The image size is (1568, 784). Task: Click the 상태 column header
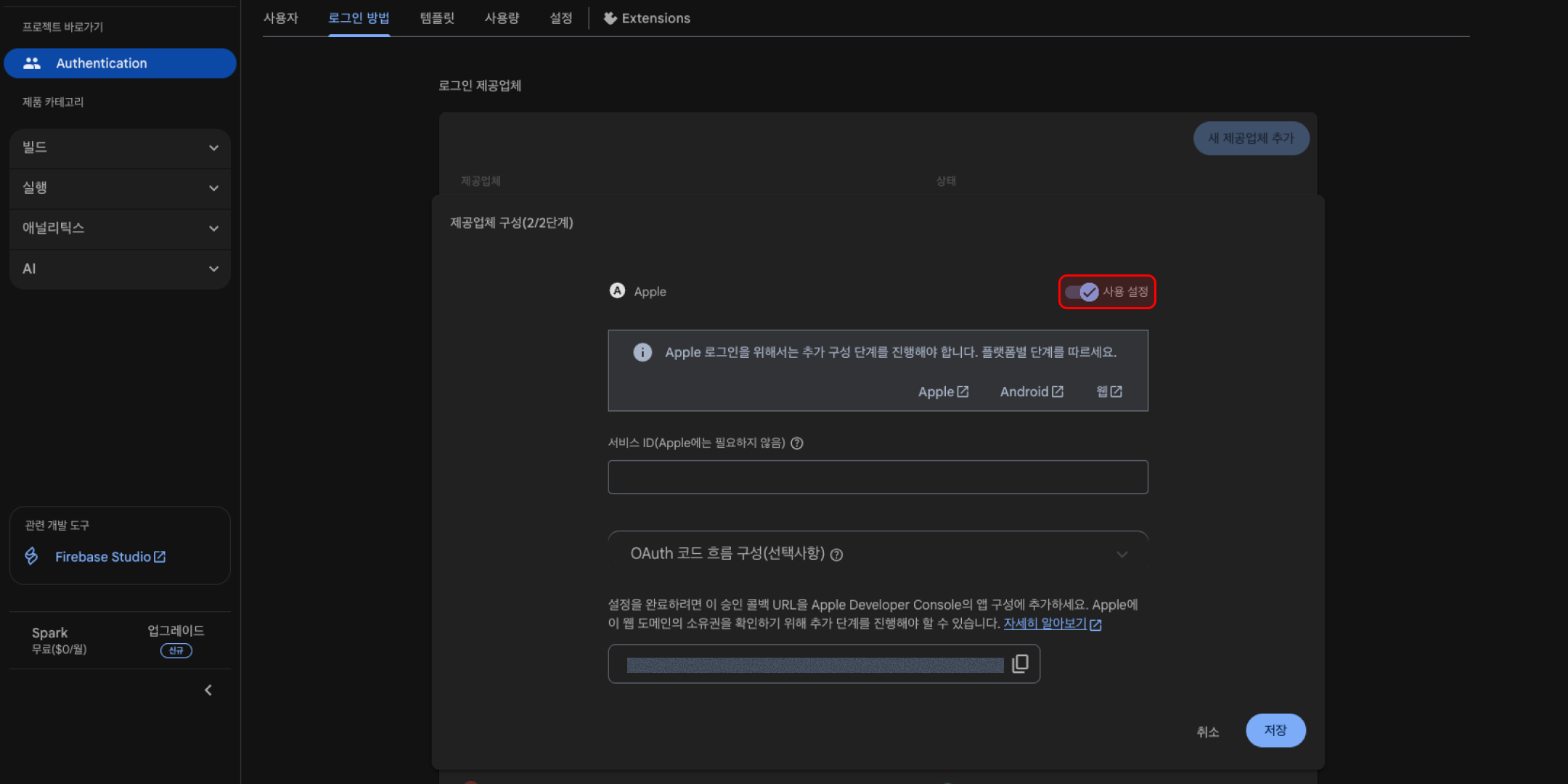[x=946, y=181]
